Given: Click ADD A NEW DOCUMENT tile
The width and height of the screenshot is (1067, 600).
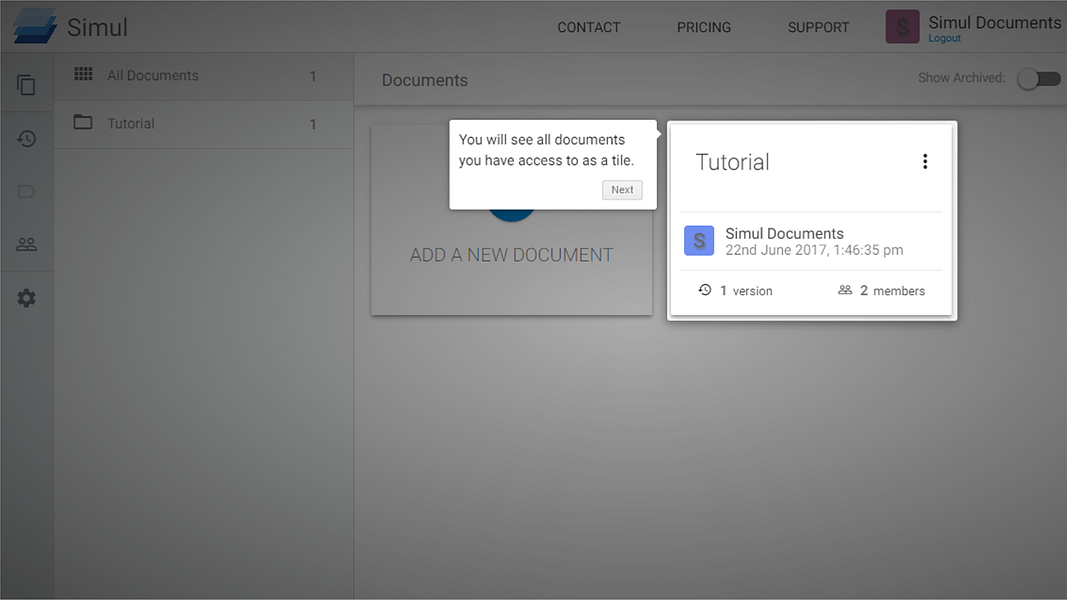Looking at the screenshot, I should (512, 219).
